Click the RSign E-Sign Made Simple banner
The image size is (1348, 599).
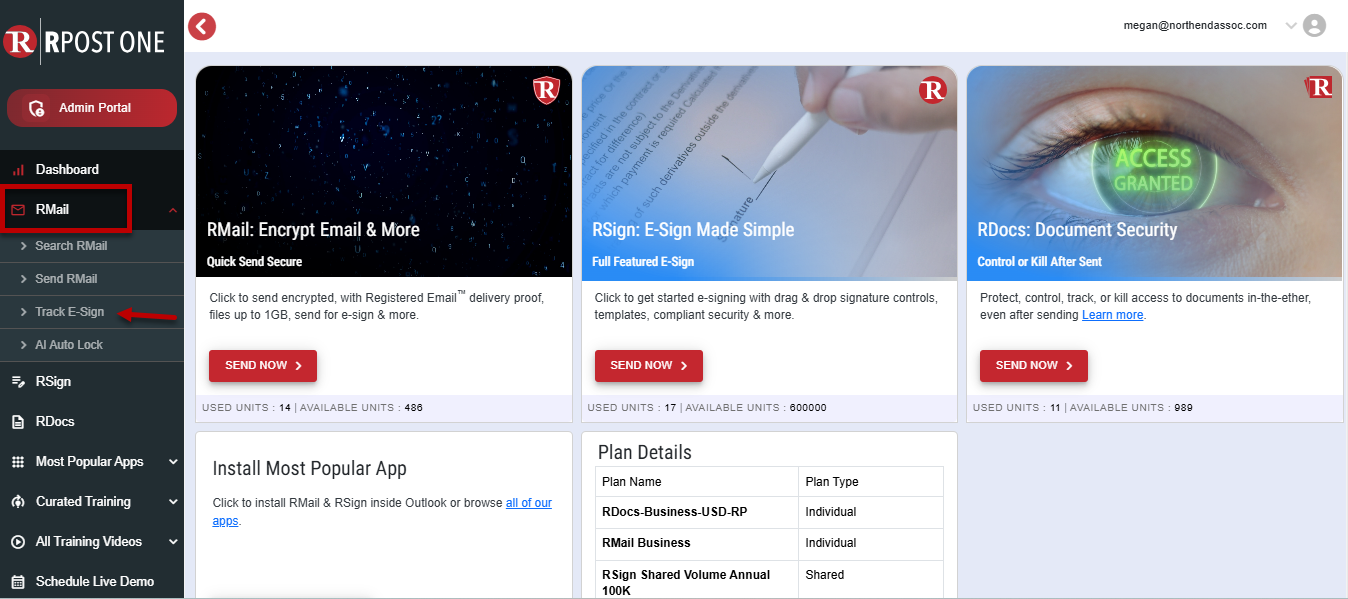pos(769,171)
